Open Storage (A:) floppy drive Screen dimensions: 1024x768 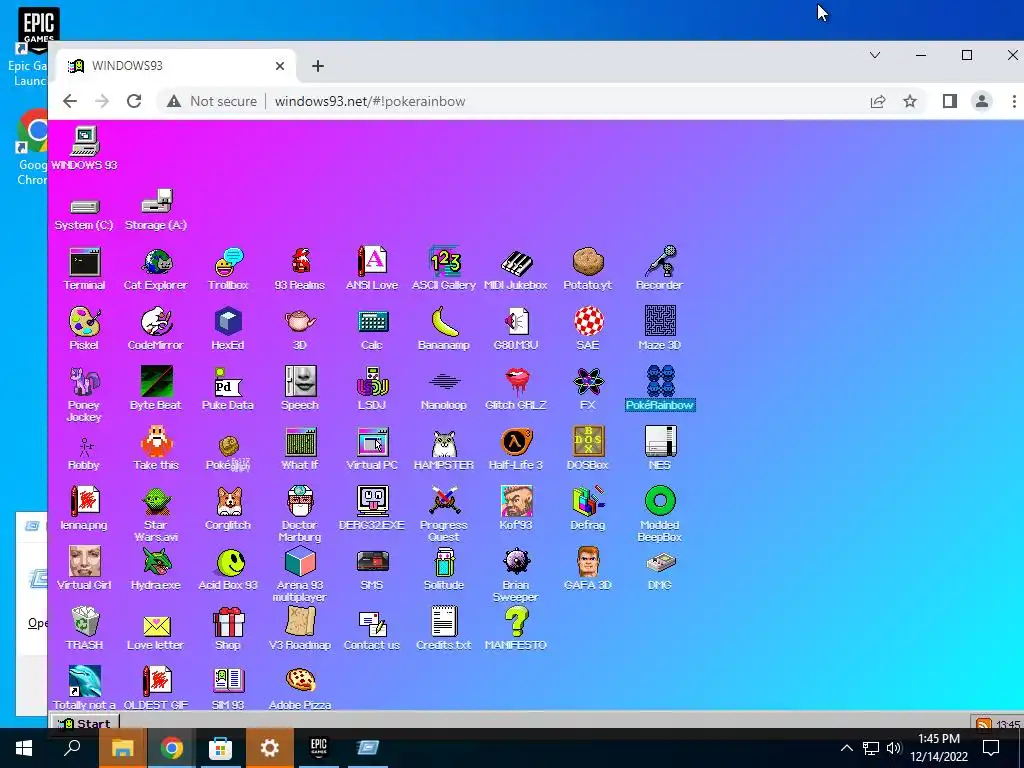pos(156,202)
